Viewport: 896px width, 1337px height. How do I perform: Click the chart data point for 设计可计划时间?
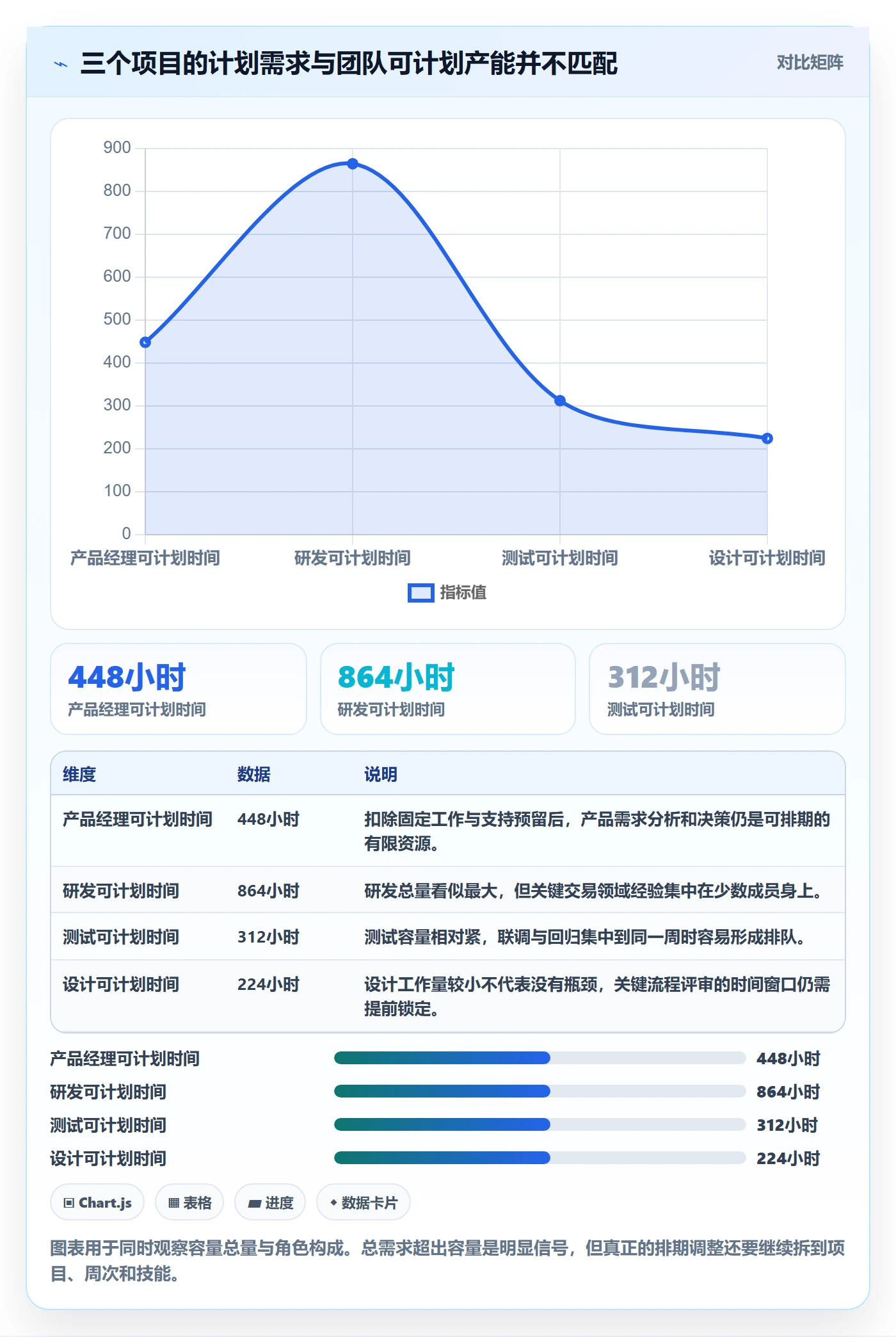click(767, 439)
